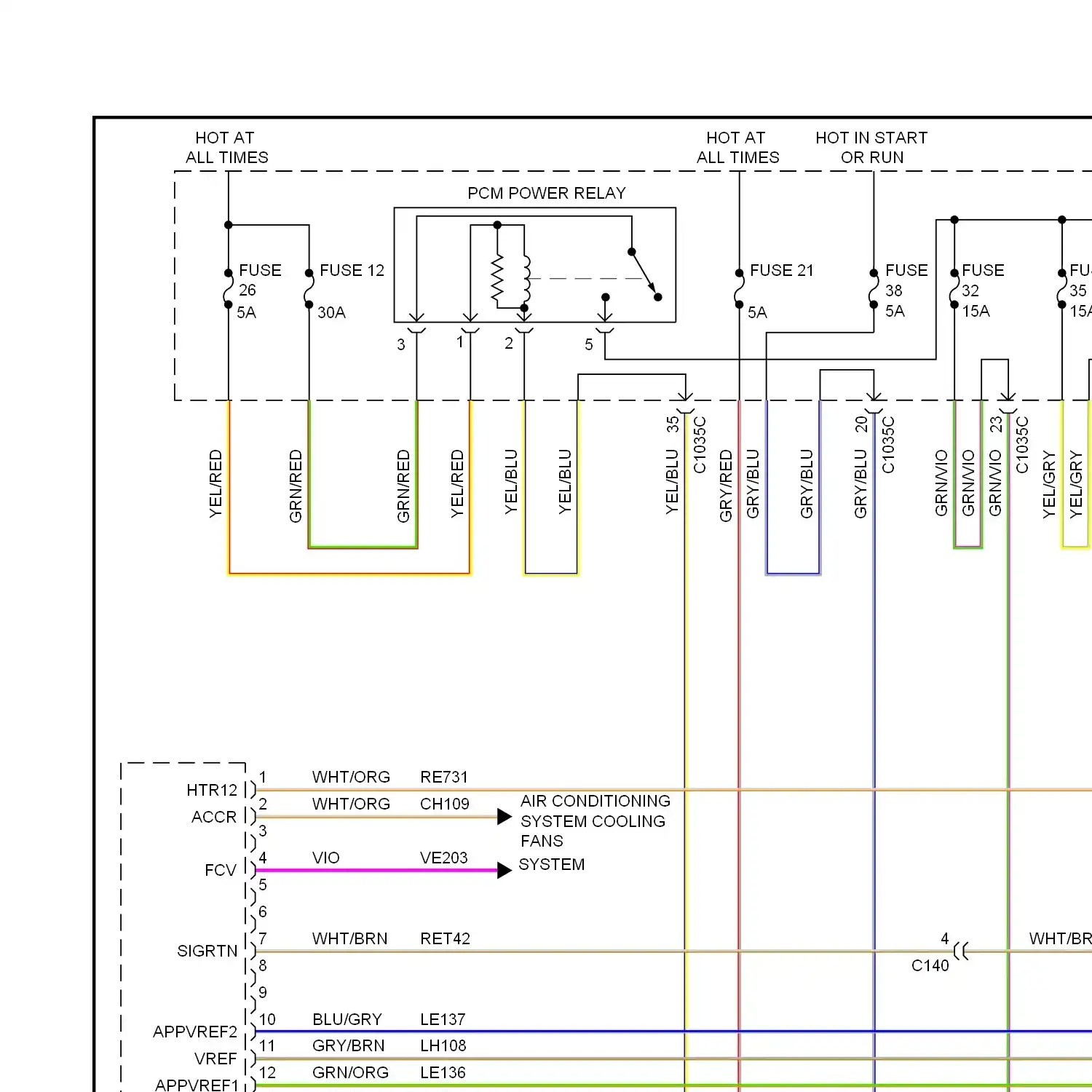The width and height of the screenshot is (1092, 1092).
Task: Select the HOT IN START OR RUN label
Action: pos(871,148)
